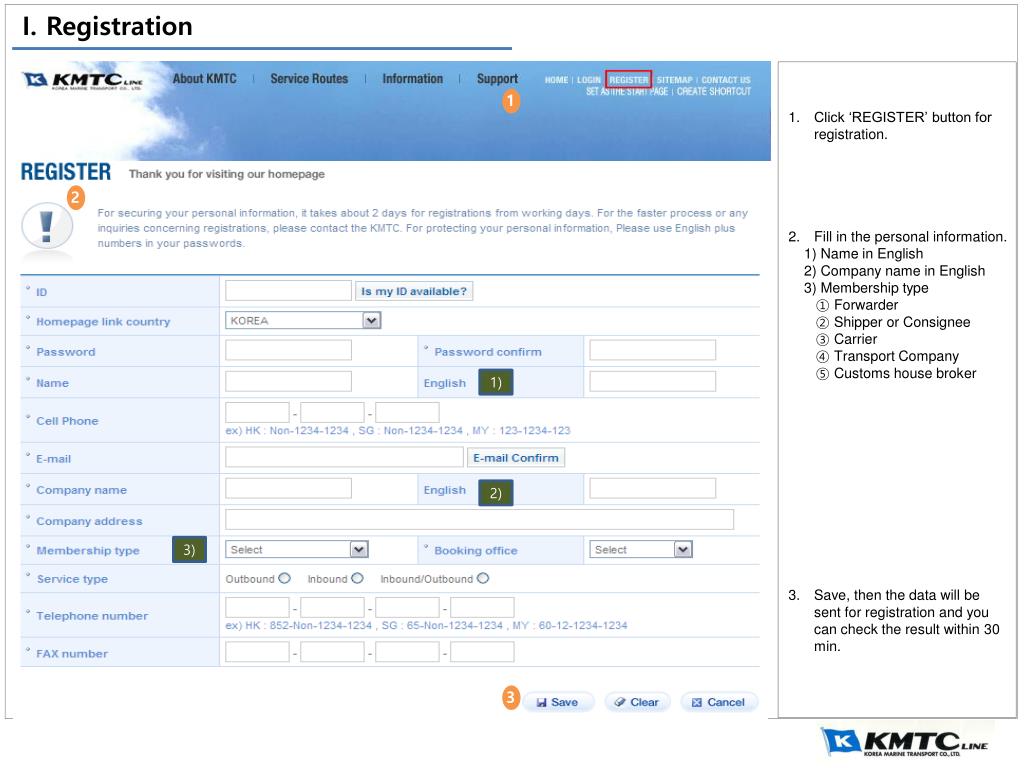The image size is (1024, 768).
Task: Open the About KMTC menu
Action: [x=204, y=79]
